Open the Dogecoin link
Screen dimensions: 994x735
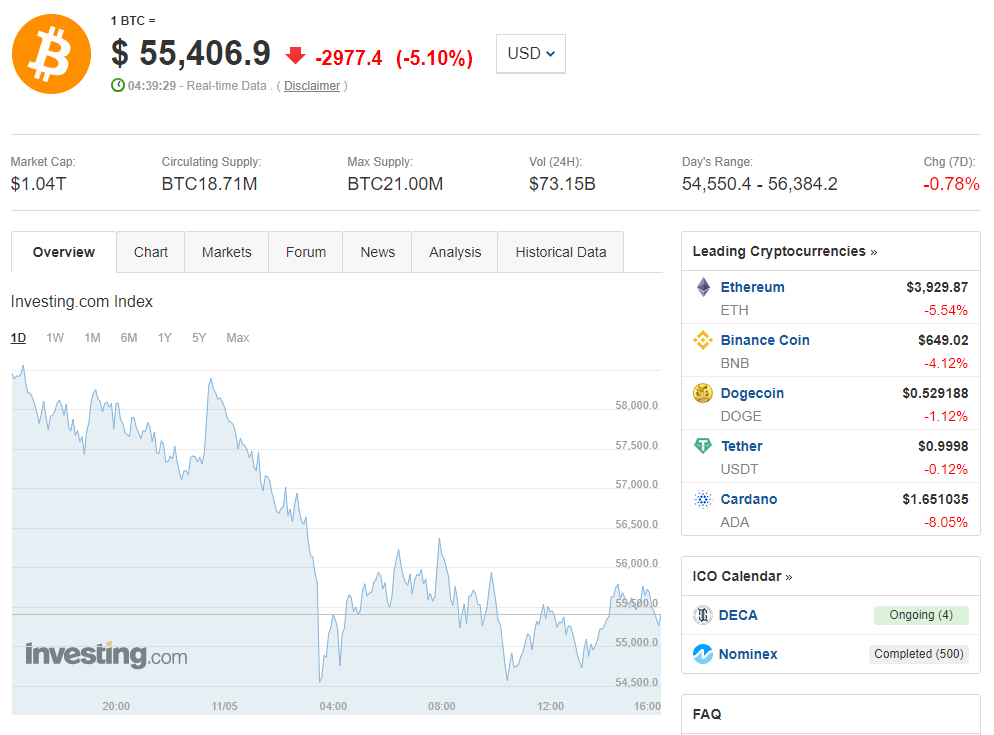pyautogui.click(x=752, y=393)
